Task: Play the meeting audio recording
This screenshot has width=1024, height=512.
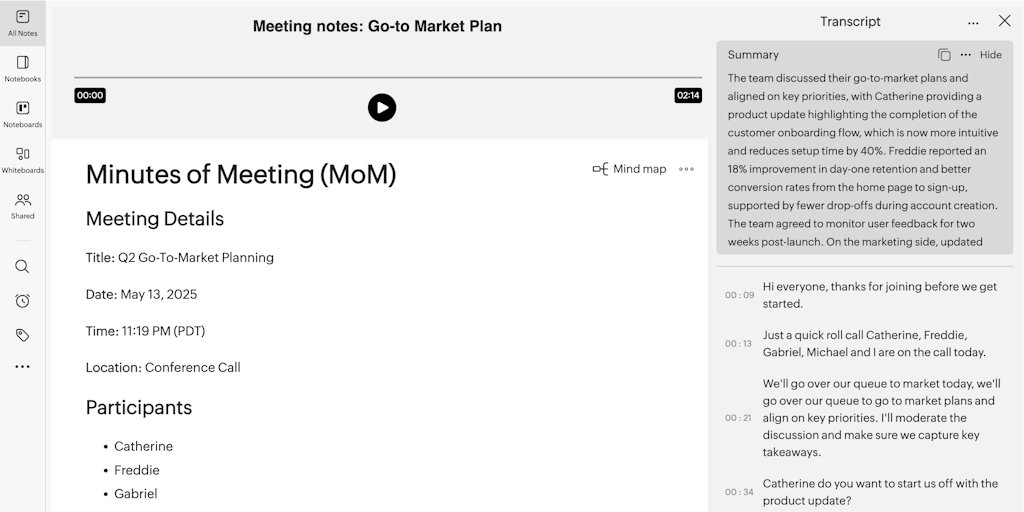Action: click(x=381, y=108)
